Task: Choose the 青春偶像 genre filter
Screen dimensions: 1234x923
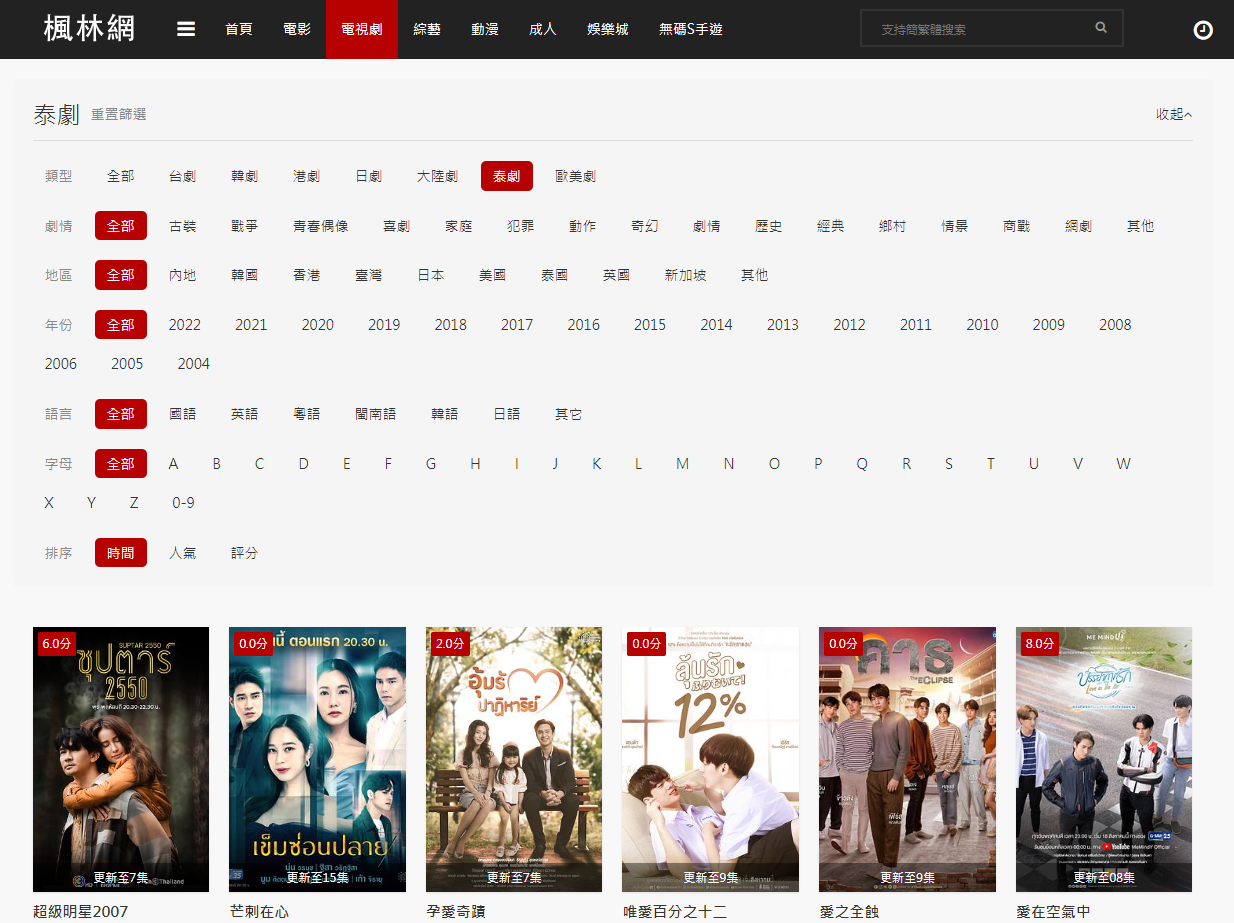Action: click(x=320, y=226)
